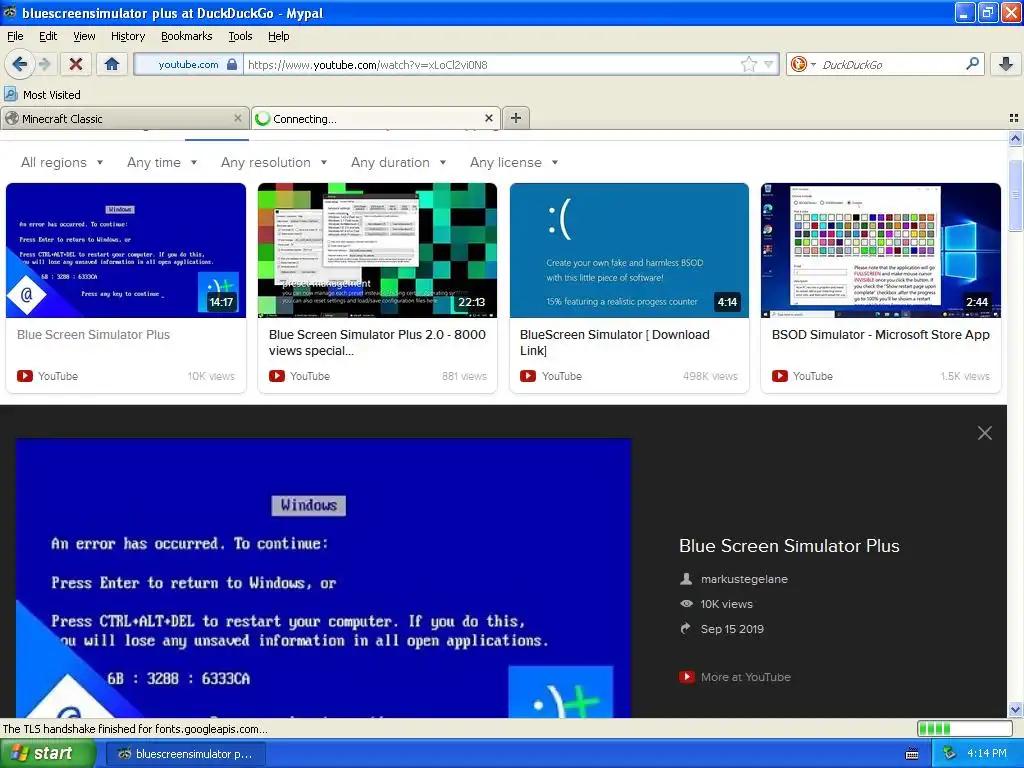Image resolution: width=1024 pixels, height=768 pixels.
Task: Open the 14:17 Blue Screen Simulator Plus thumbnail
Action: 126,250
